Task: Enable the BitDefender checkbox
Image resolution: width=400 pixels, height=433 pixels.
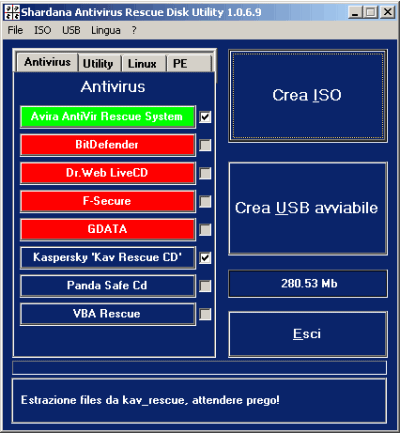Action: 205,145
